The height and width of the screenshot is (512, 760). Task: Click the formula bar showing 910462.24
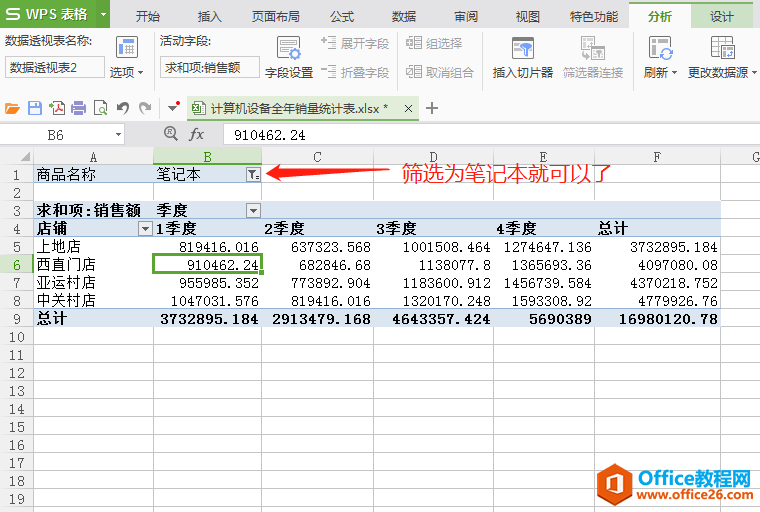491,134
